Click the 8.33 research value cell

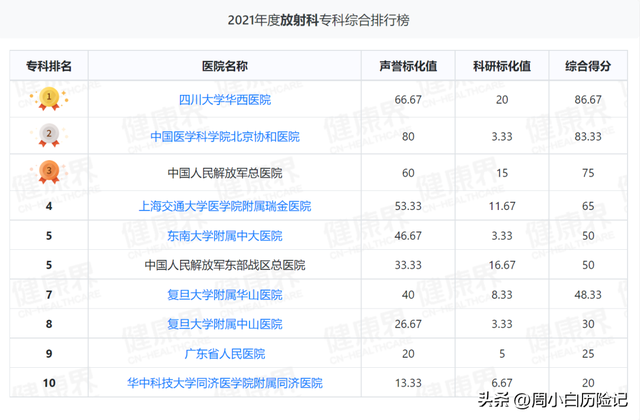[502, 294]
